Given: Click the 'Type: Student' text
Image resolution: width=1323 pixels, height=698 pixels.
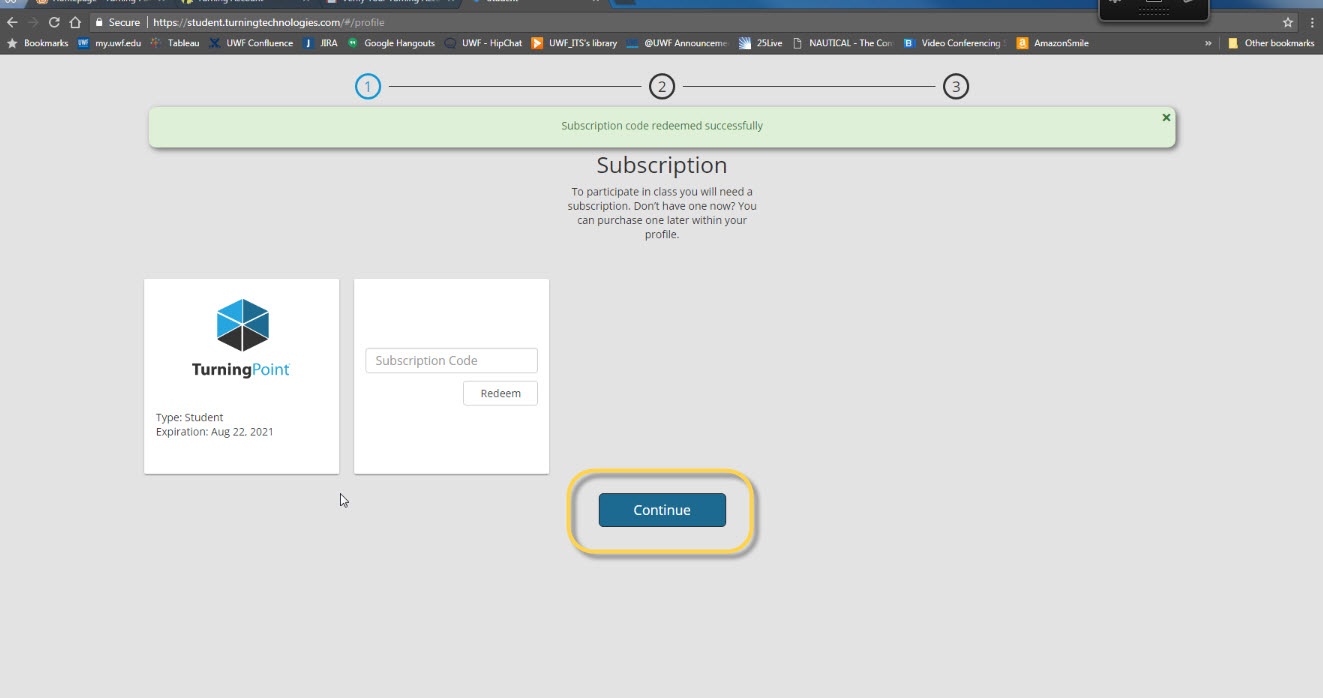Looking at the screenshot, I should pos(190,417).
